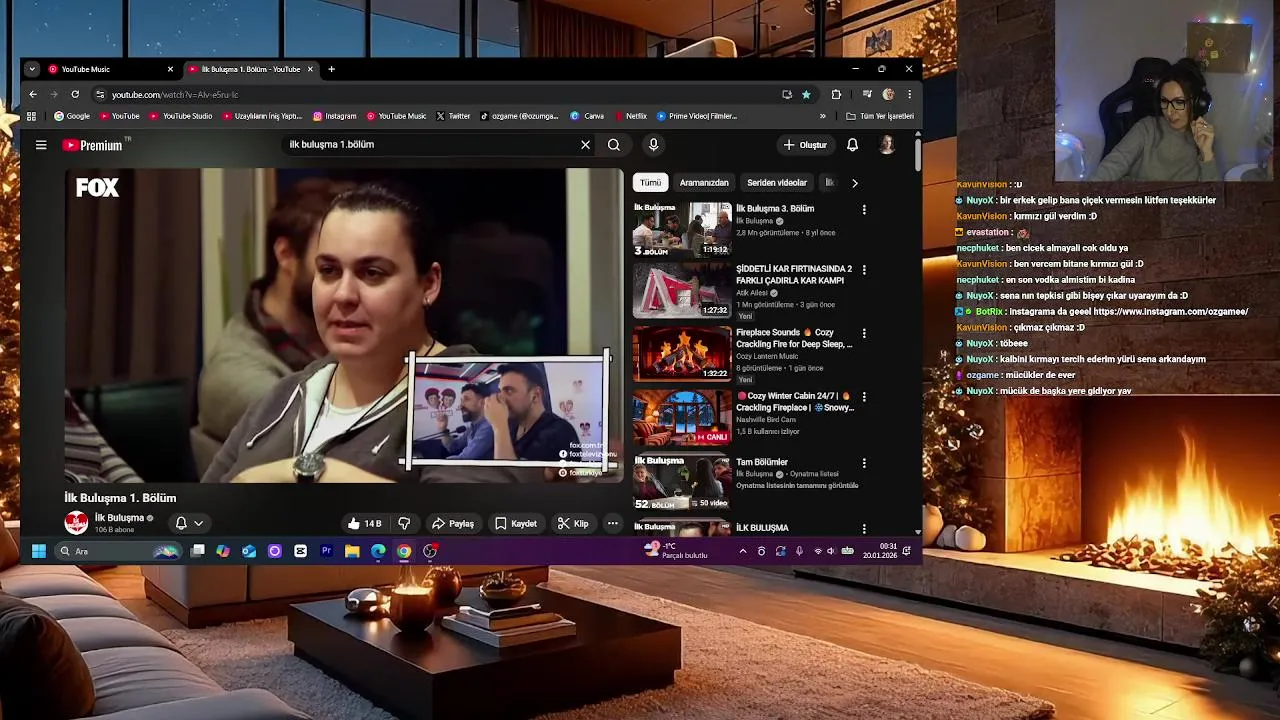Open a new Chrome tab
The width and height of the screenshot is (1280, 720).
tap(331, 69)
